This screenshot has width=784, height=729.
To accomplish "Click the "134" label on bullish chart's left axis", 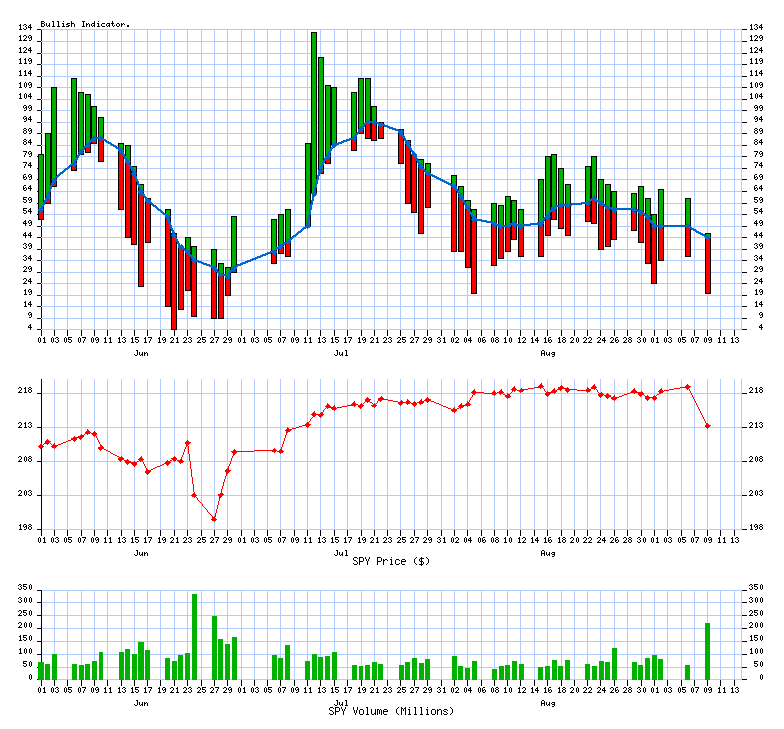I will pos(26,27).
